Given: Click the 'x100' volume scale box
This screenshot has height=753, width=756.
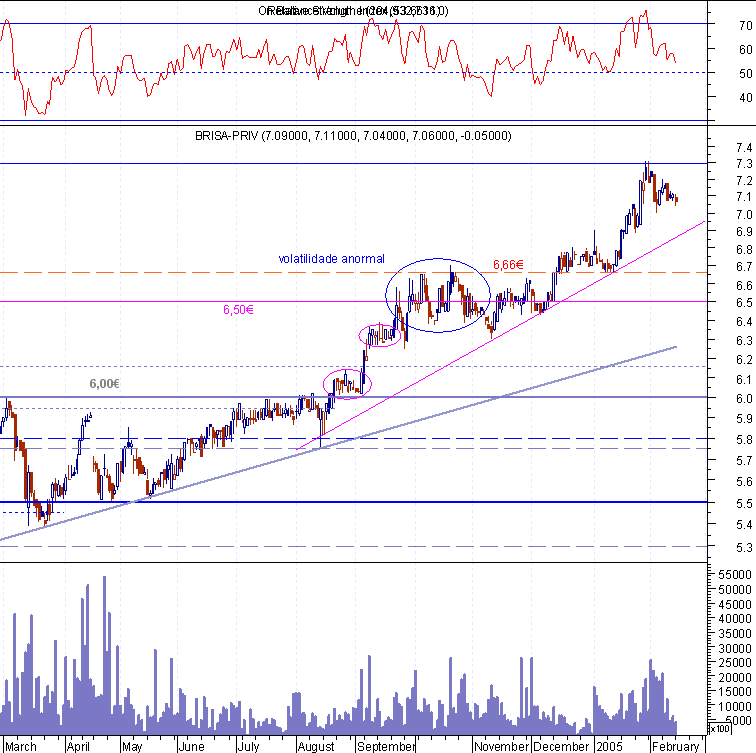Looking at the screenshot, I should [719, 728].
